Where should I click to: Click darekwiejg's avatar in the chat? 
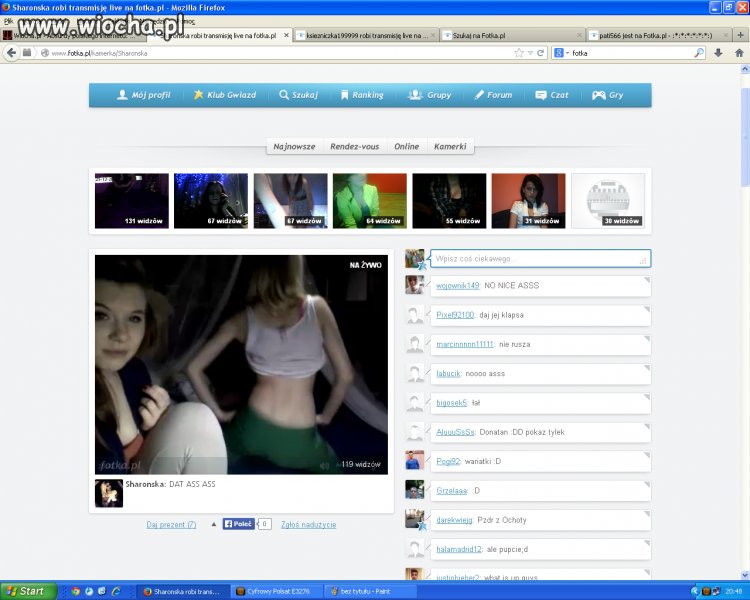[414, 519]
